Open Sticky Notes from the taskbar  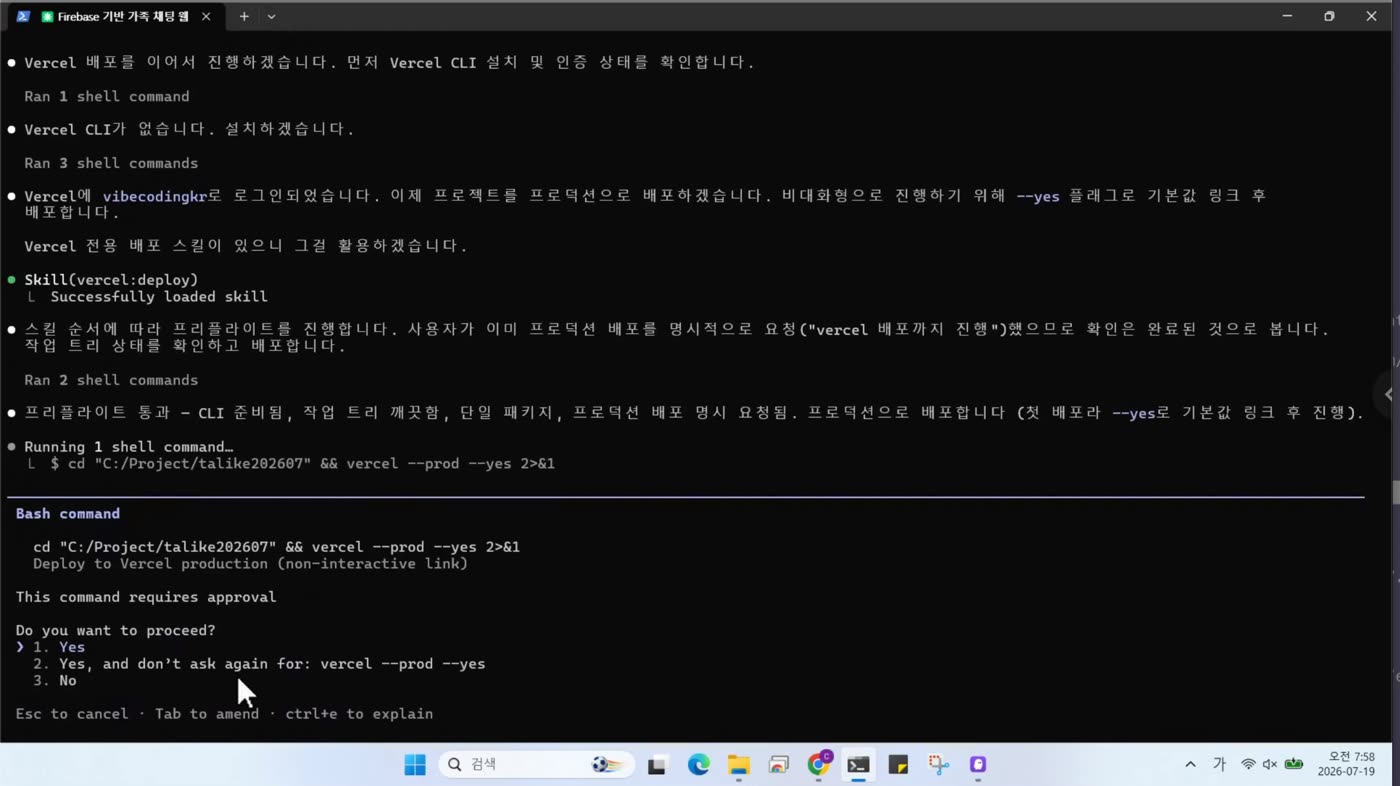898,765
